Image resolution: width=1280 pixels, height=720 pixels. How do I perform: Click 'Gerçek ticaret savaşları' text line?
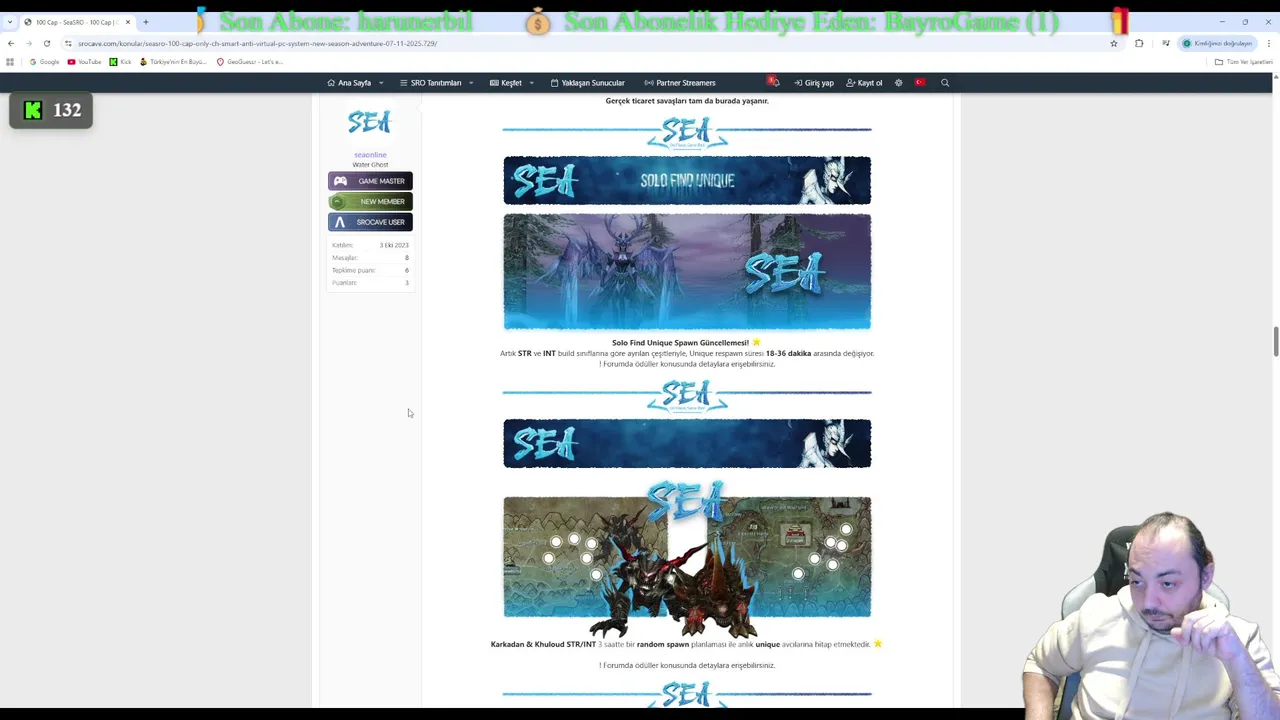coord(687,101)
